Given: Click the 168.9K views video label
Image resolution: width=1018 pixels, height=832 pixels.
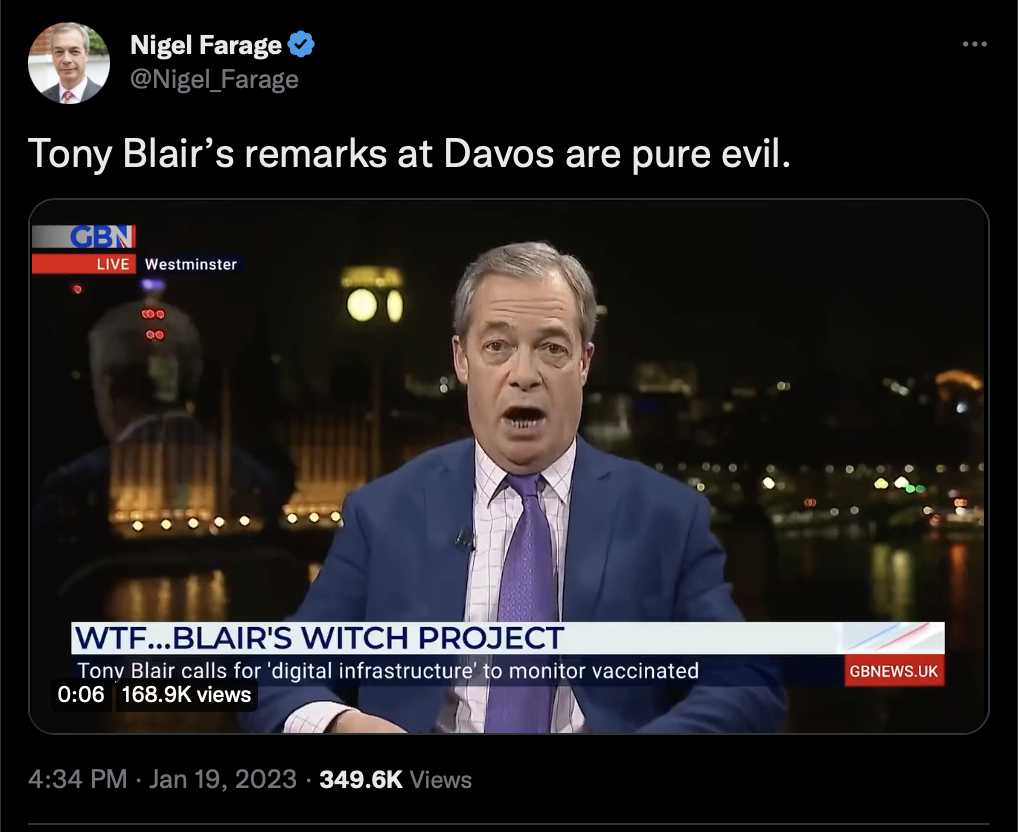Looking at the screenshot, I should (186, 694).
